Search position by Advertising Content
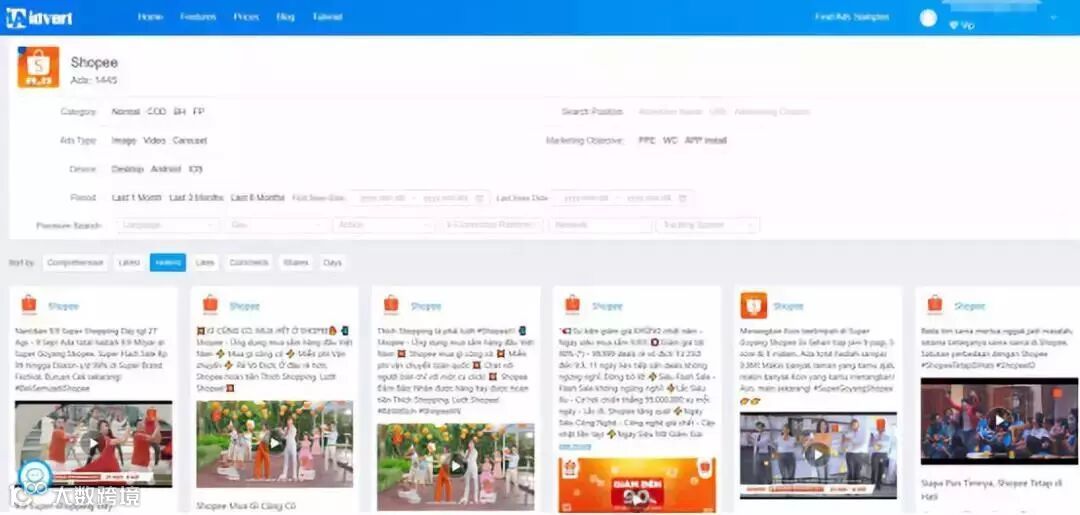The width and height of the screenshot is (1080, 515). pyautogui.click(x=772, y=112)
